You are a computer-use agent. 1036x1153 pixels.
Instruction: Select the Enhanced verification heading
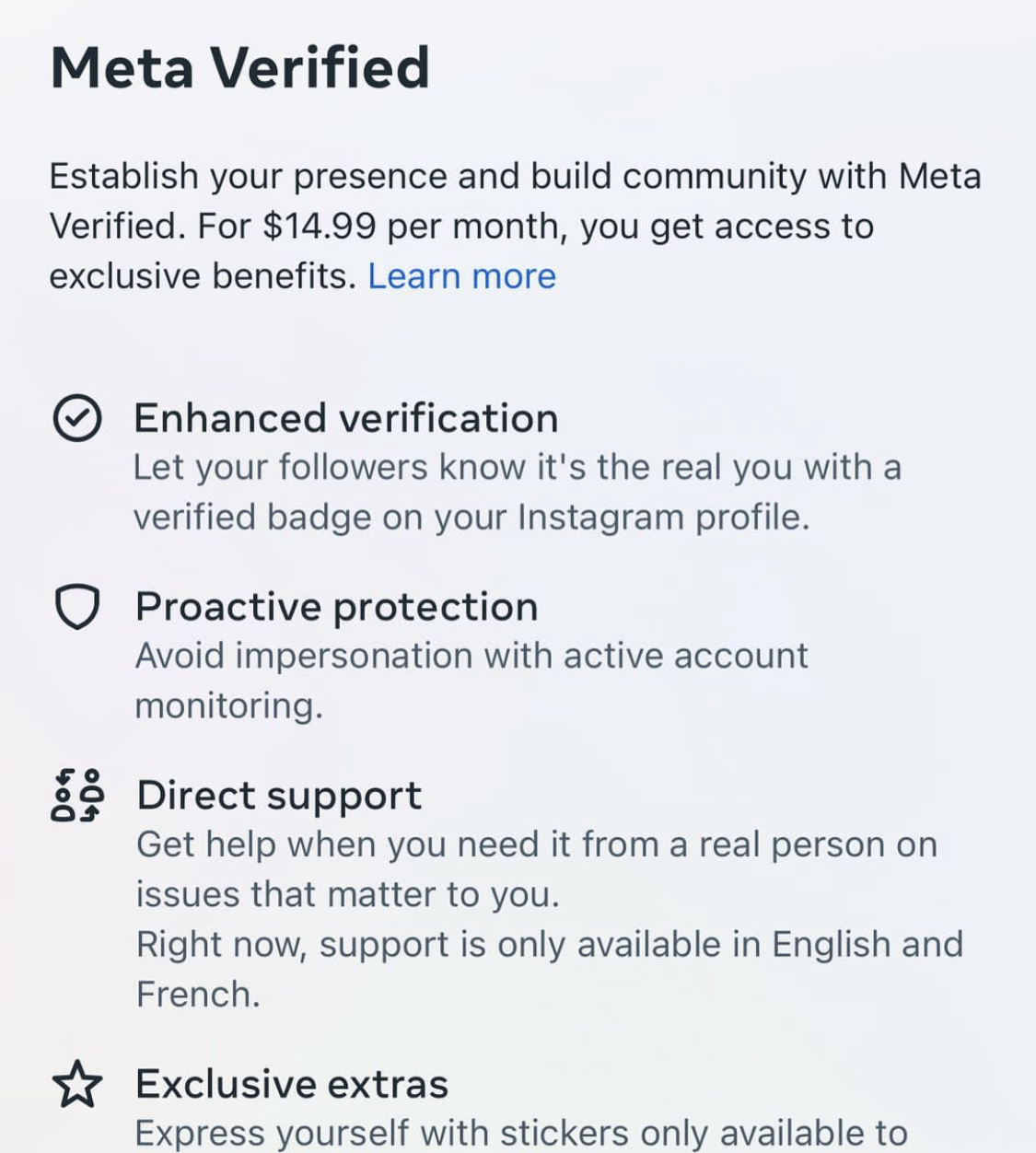click(346, 418)
